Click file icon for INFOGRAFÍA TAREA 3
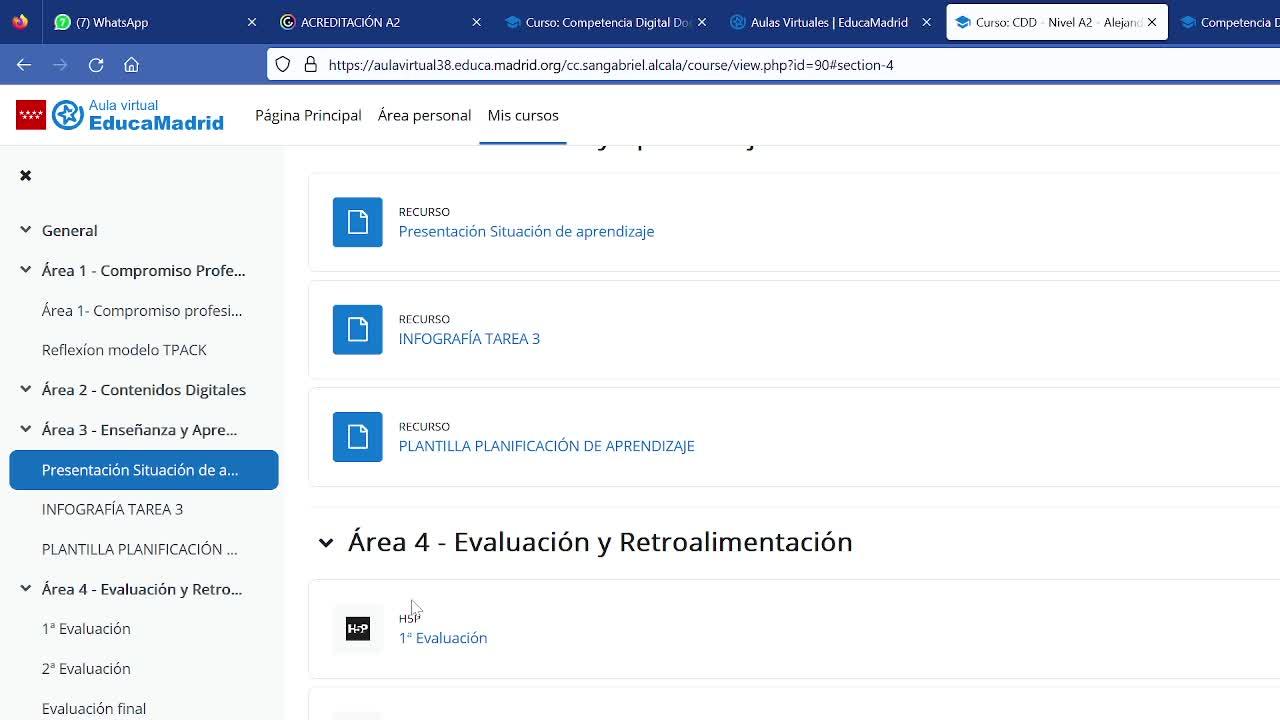This screenshot has width=1280, height=720. (358, 329)
